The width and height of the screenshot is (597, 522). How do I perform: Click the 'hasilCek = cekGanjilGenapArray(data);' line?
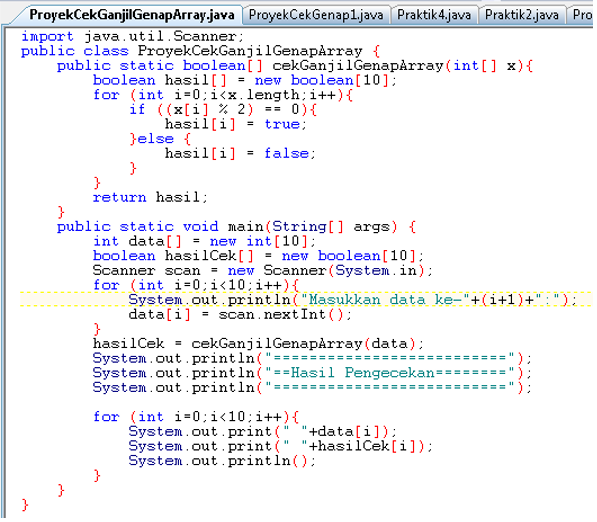[x=258, y=344]
